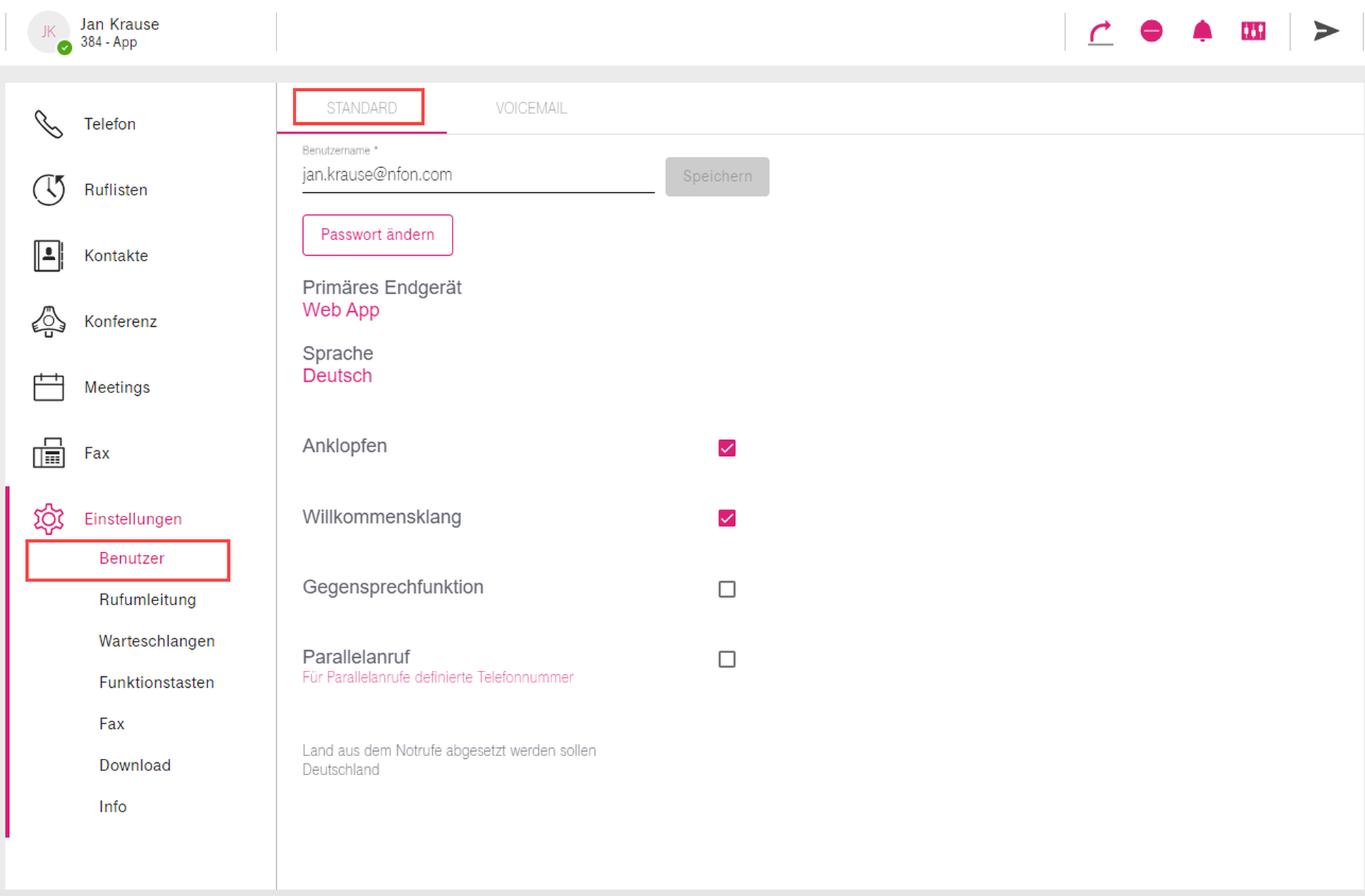Click into the Benutzername input field

click(478, 175)
